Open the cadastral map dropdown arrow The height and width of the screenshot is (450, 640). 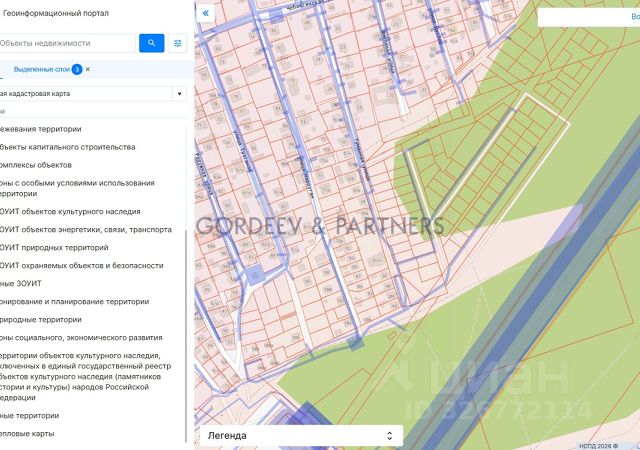click(179, 94)
